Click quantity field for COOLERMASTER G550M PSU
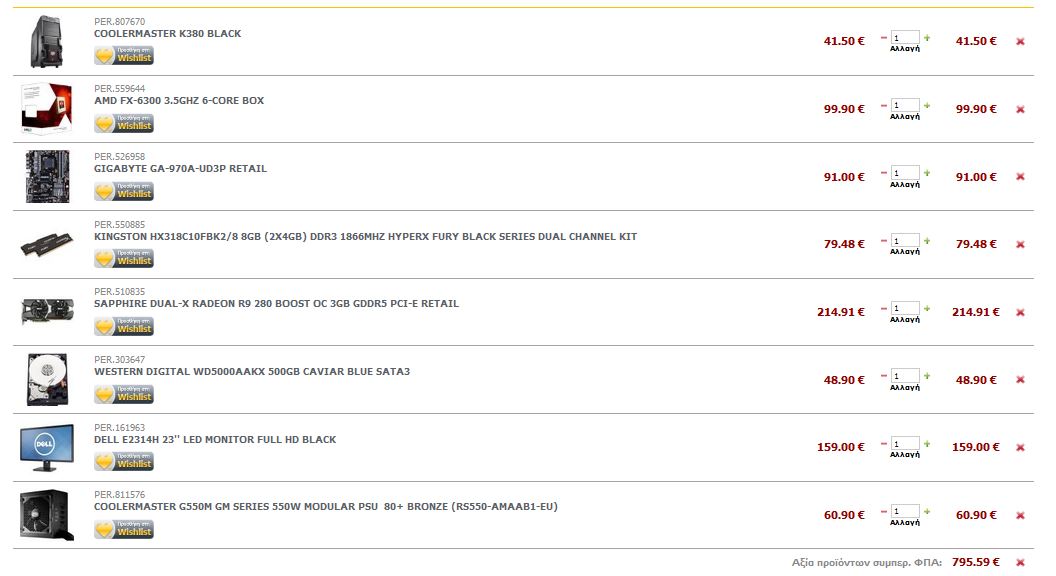1056x576 pixels. 905,511
